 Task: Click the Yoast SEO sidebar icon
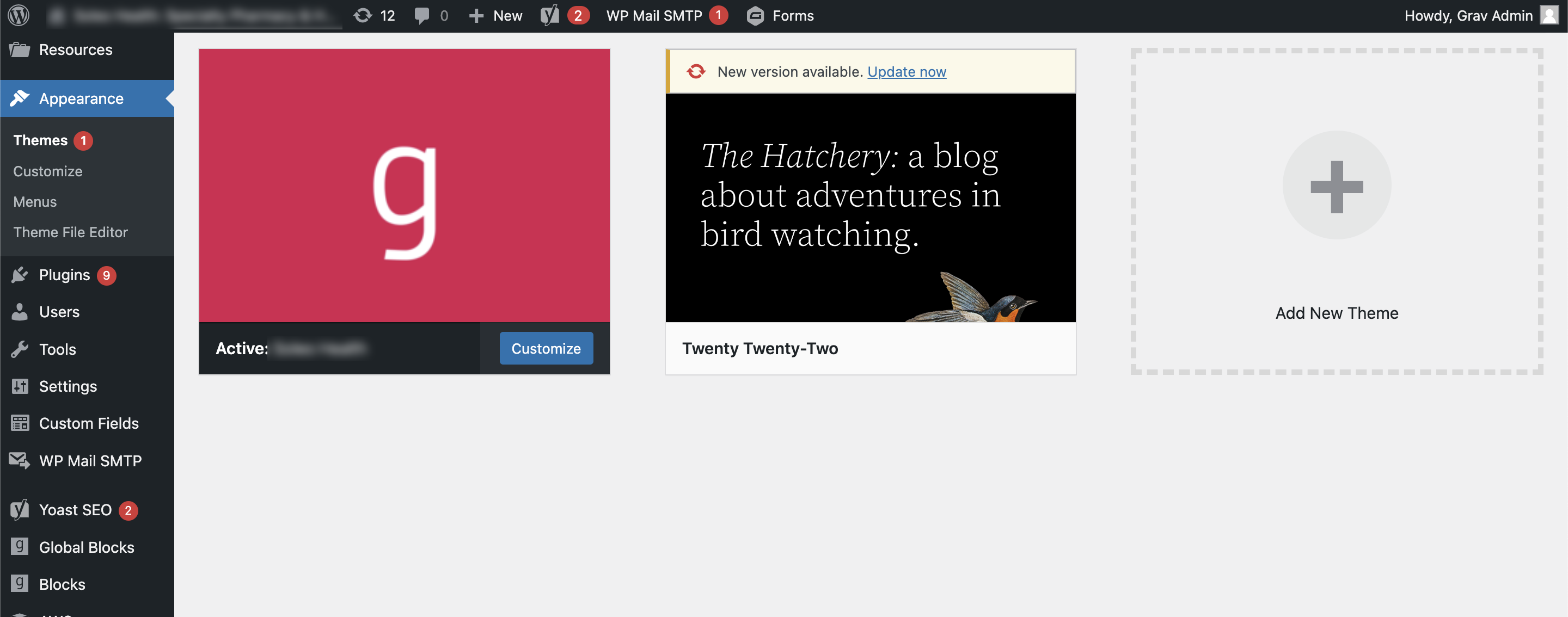click(x=20, y=509)
